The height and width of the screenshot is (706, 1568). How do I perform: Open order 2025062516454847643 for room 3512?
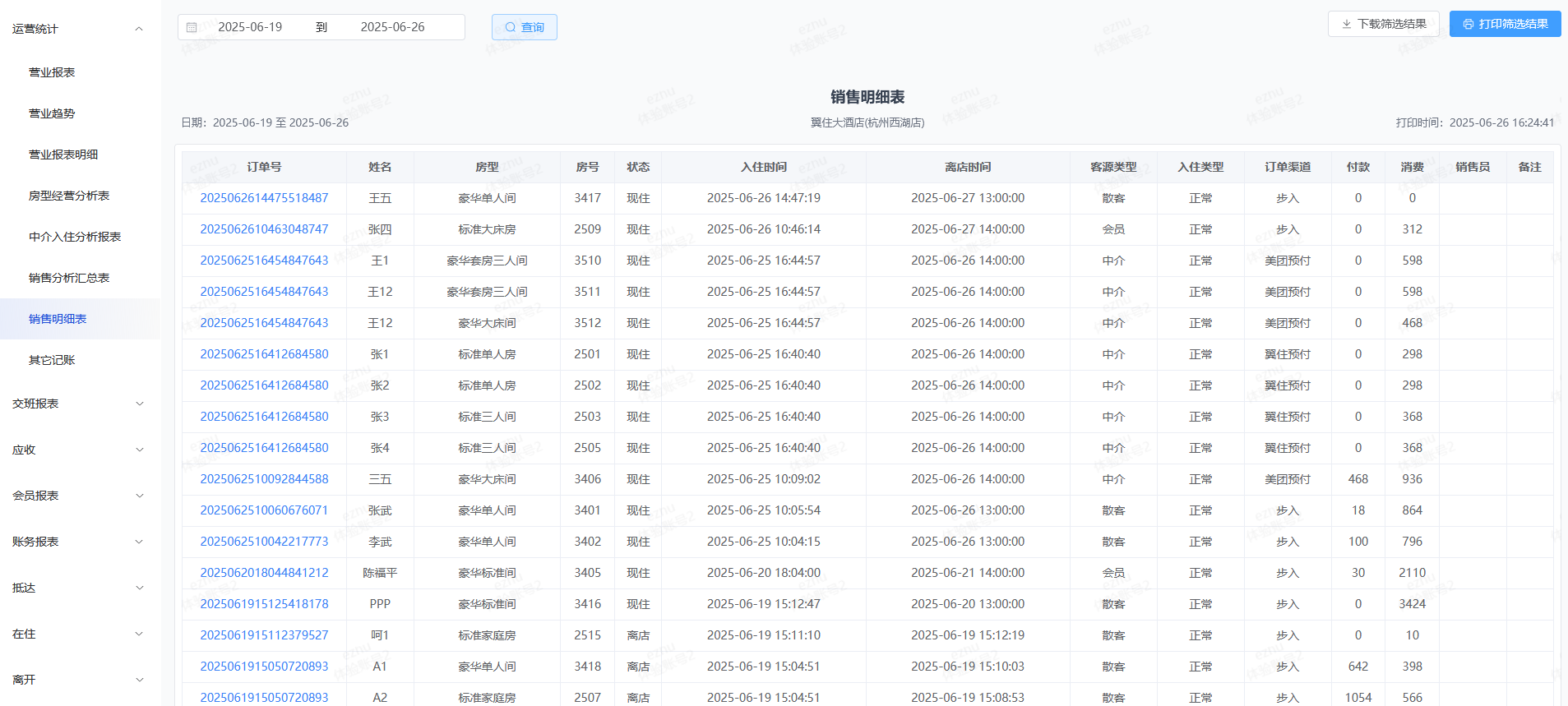pyautogui.click(x=264, y=323)
